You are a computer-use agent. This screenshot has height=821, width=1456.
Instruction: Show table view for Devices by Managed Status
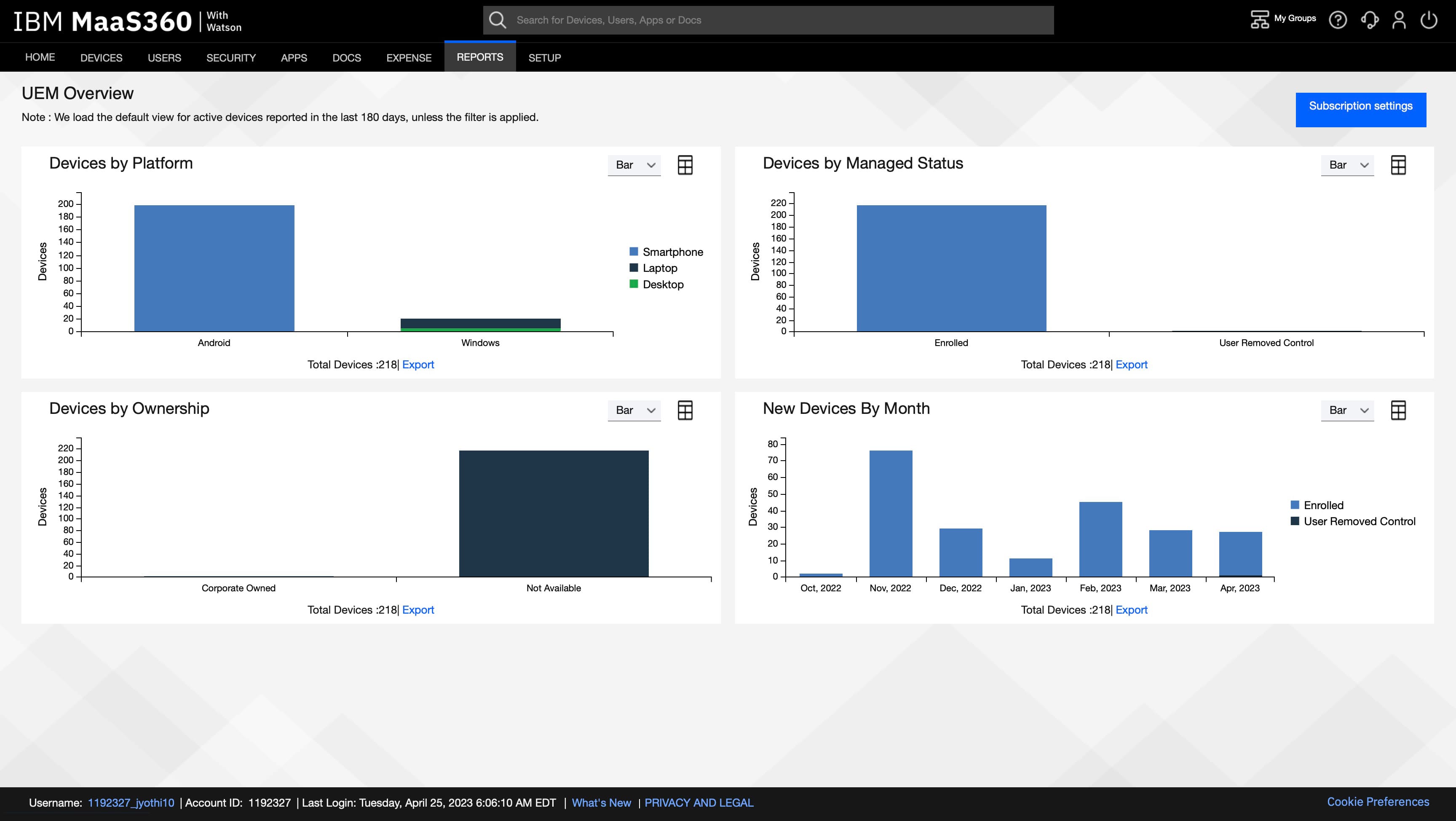1398,165
